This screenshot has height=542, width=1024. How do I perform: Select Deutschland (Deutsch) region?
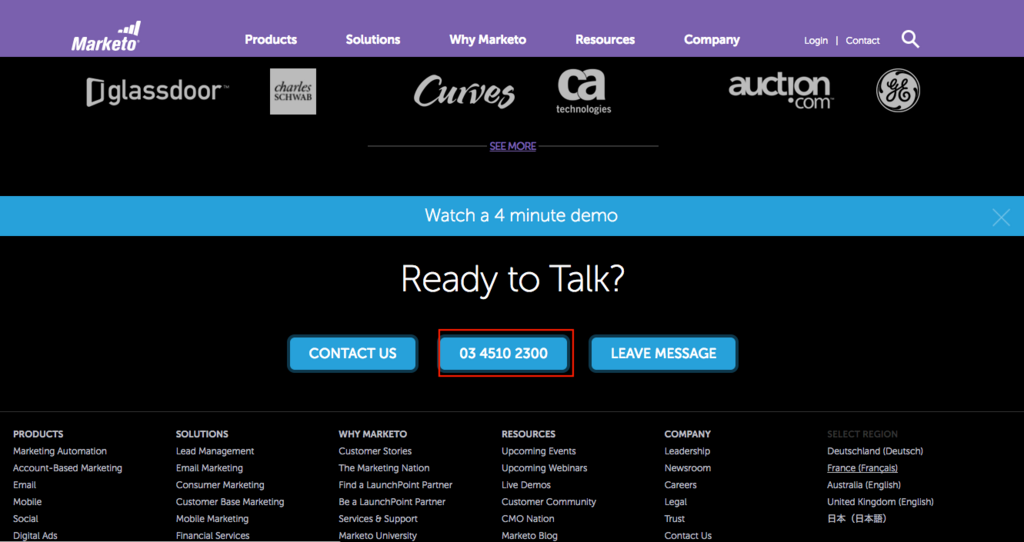[x=875, y=451]
